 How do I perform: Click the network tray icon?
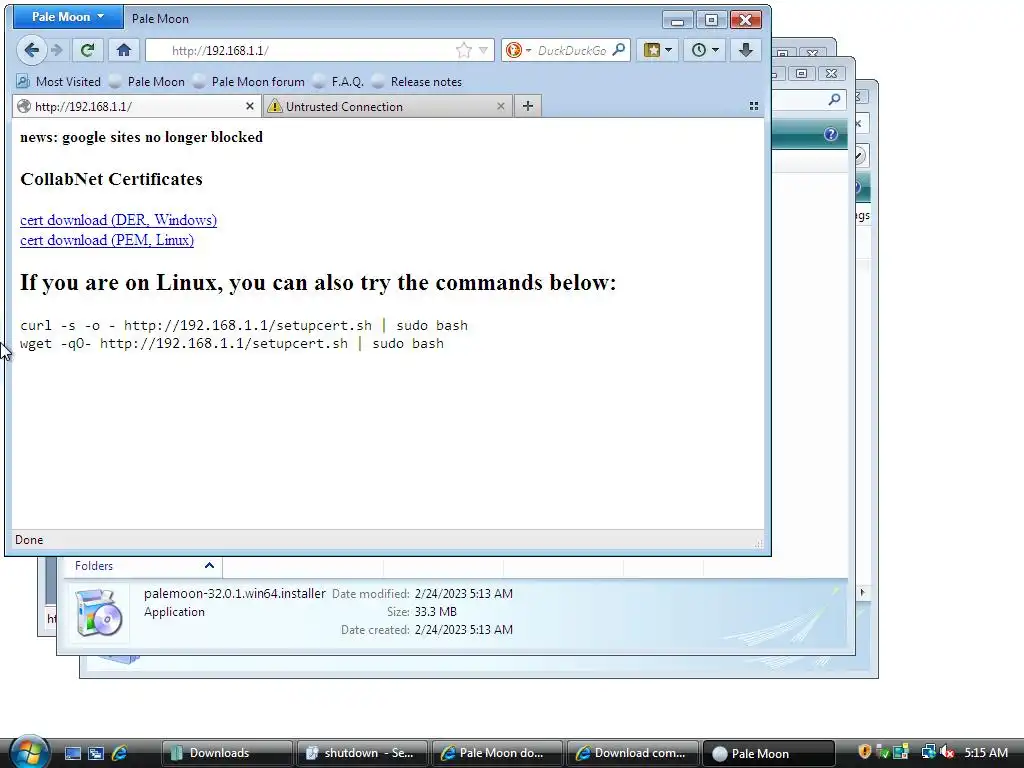click(x=928, y=752)
